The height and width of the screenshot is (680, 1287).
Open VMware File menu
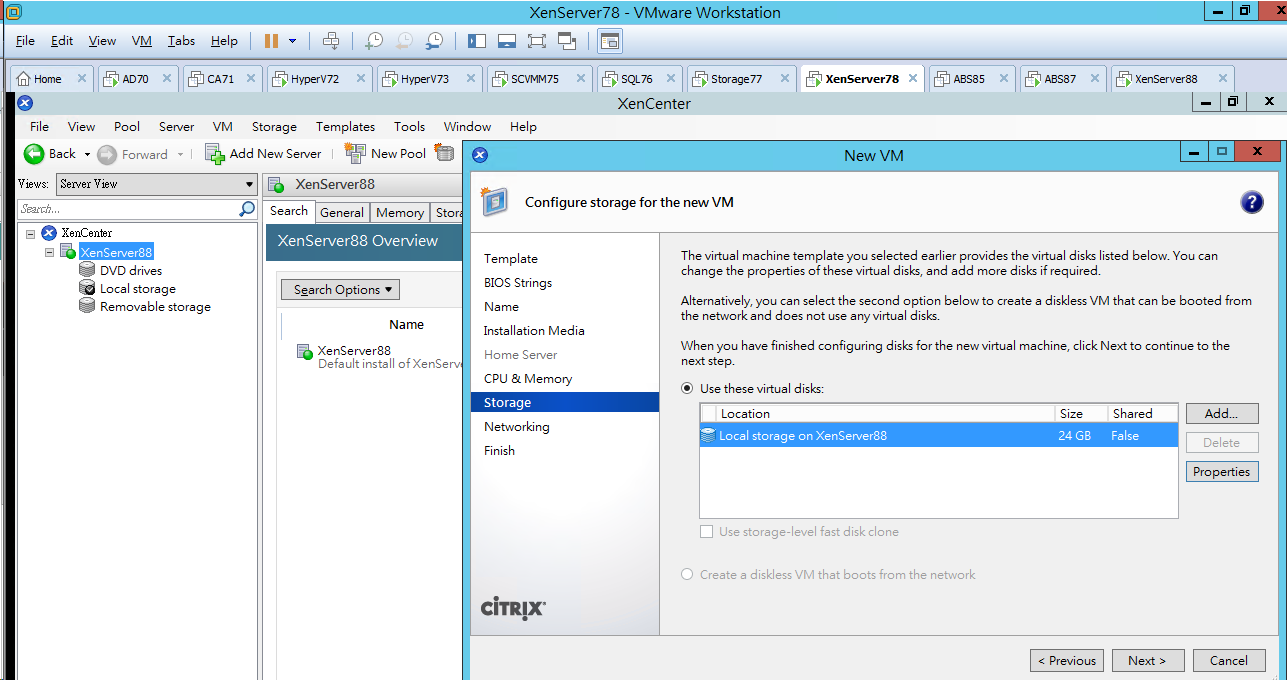(25, 41)
